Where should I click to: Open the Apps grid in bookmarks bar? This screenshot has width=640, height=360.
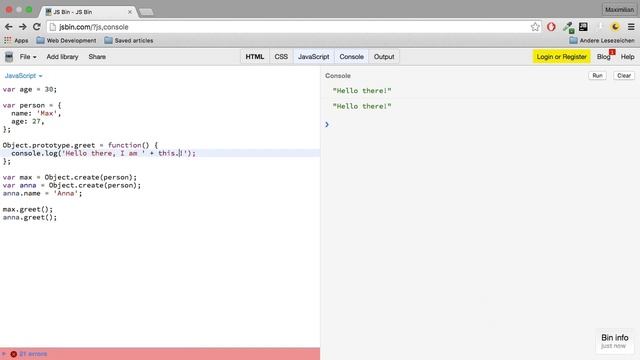point(16,40)
